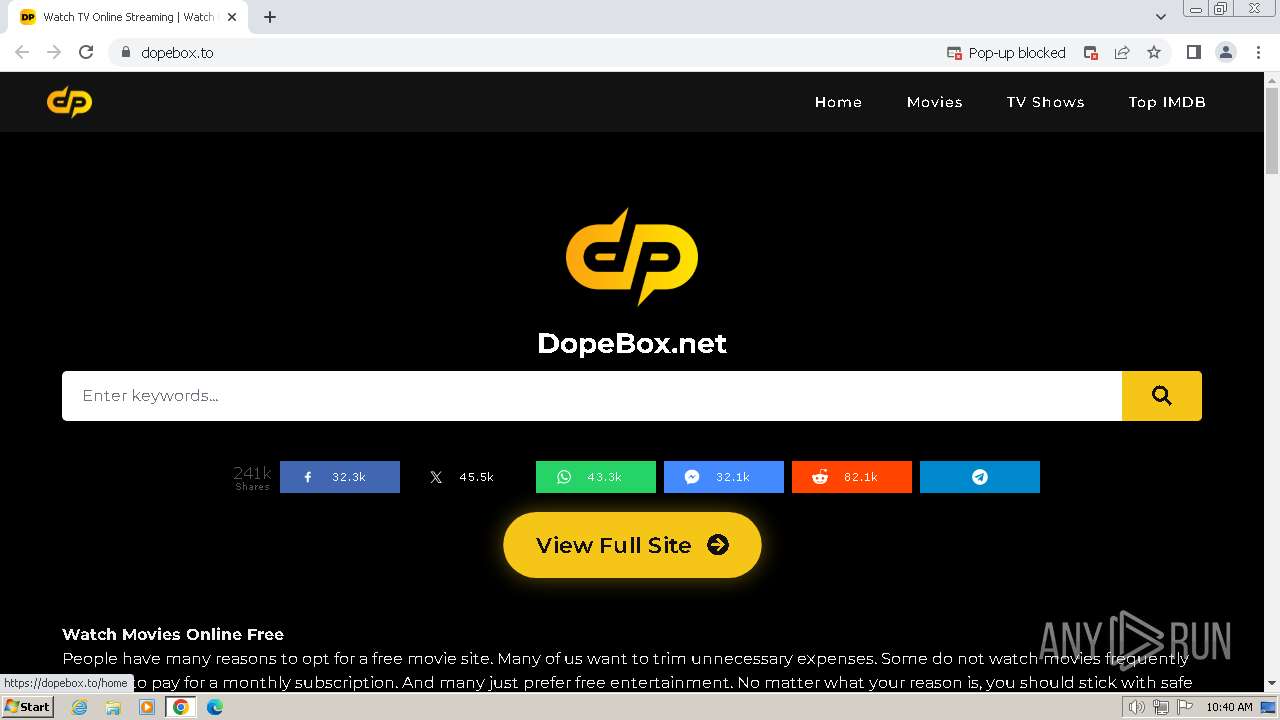The width and height of the screenshot is (1280, 720).
Task: Click the Action Center flag icon
Action: [1185, 707]
